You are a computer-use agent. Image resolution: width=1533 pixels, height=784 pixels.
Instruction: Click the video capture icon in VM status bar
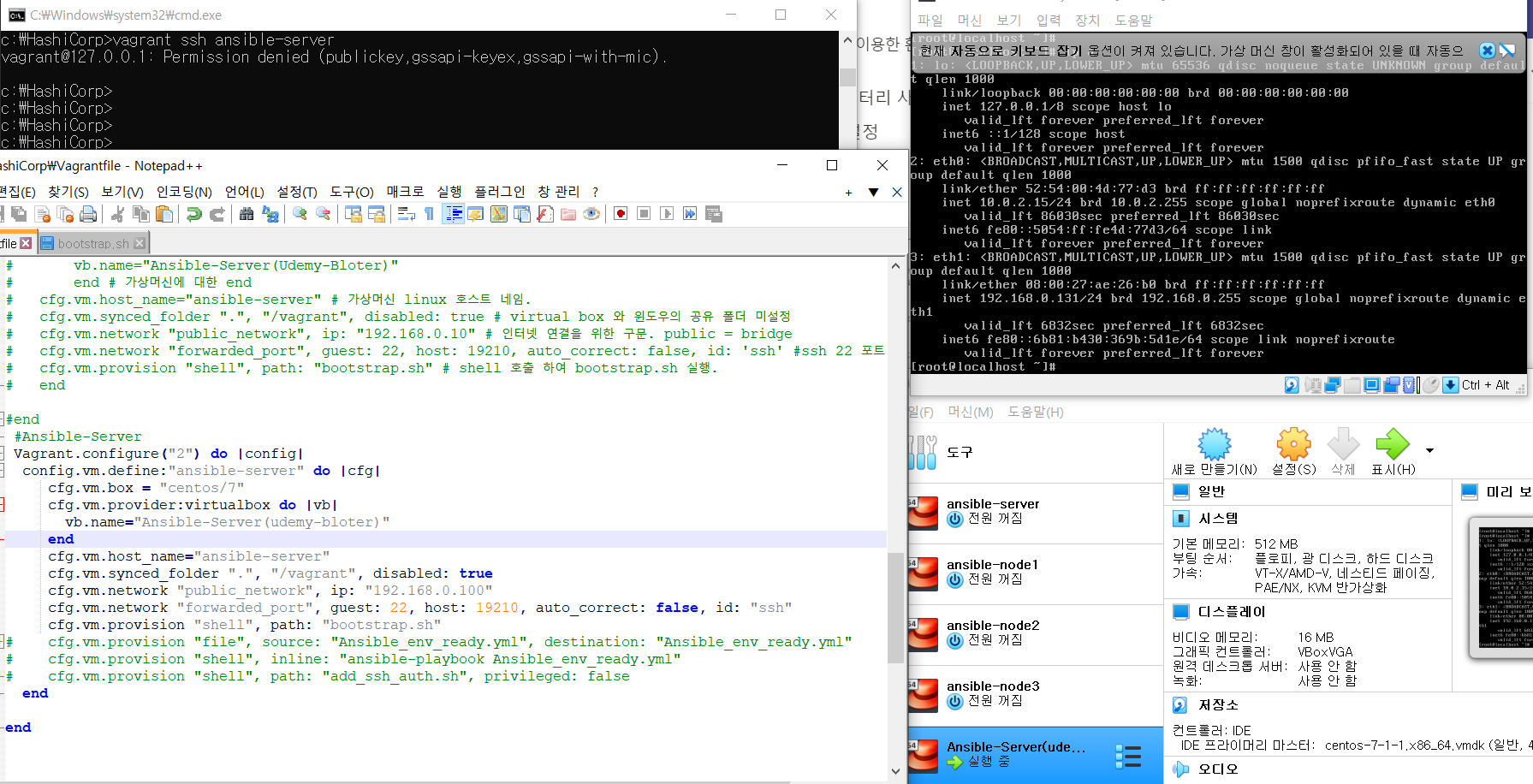click(x=1392, y=385)
